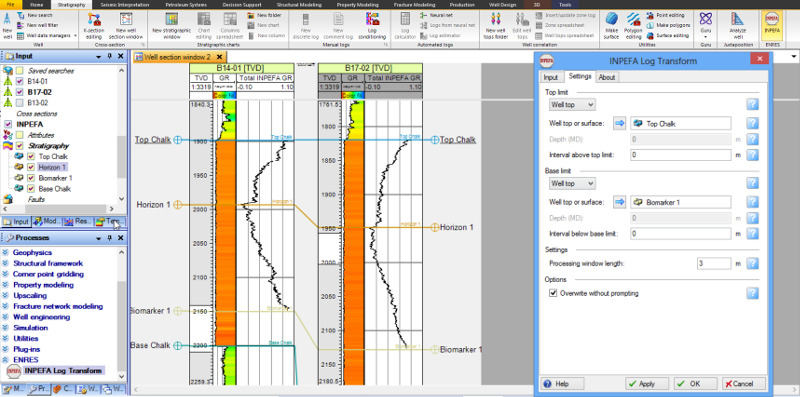800x397 pixels.
Task: Open the Log calculator
Action: point(405,26)
